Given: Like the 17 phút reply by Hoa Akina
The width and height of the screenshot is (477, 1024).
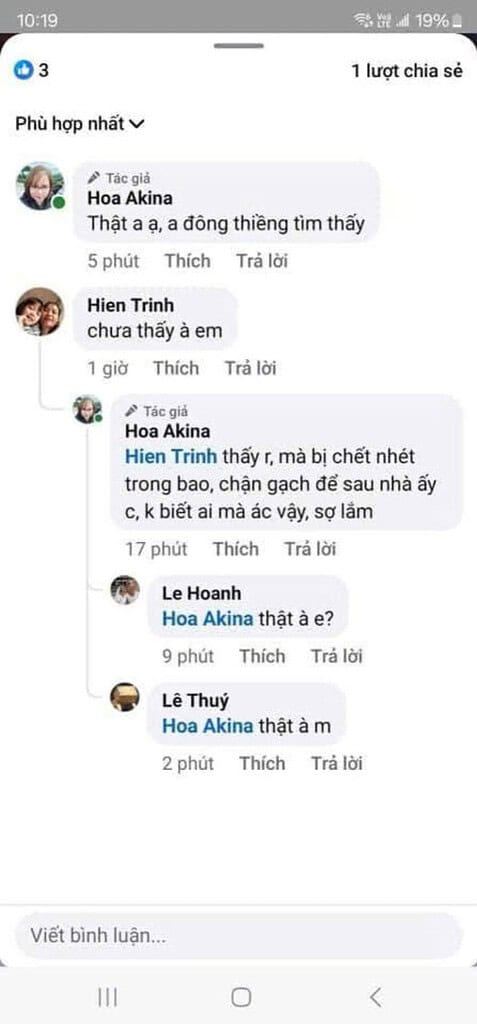Looking at the screenshot, I should (235, 549).
